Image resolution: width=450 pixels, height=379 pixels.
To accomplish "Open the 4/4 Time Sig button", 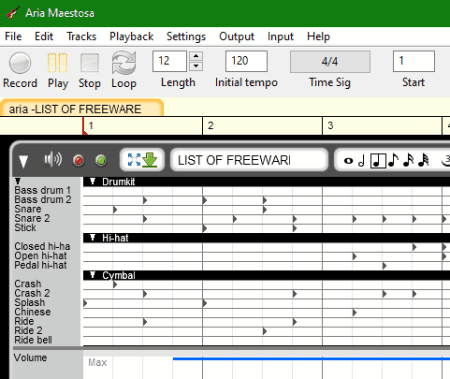I will coord(330,61).
